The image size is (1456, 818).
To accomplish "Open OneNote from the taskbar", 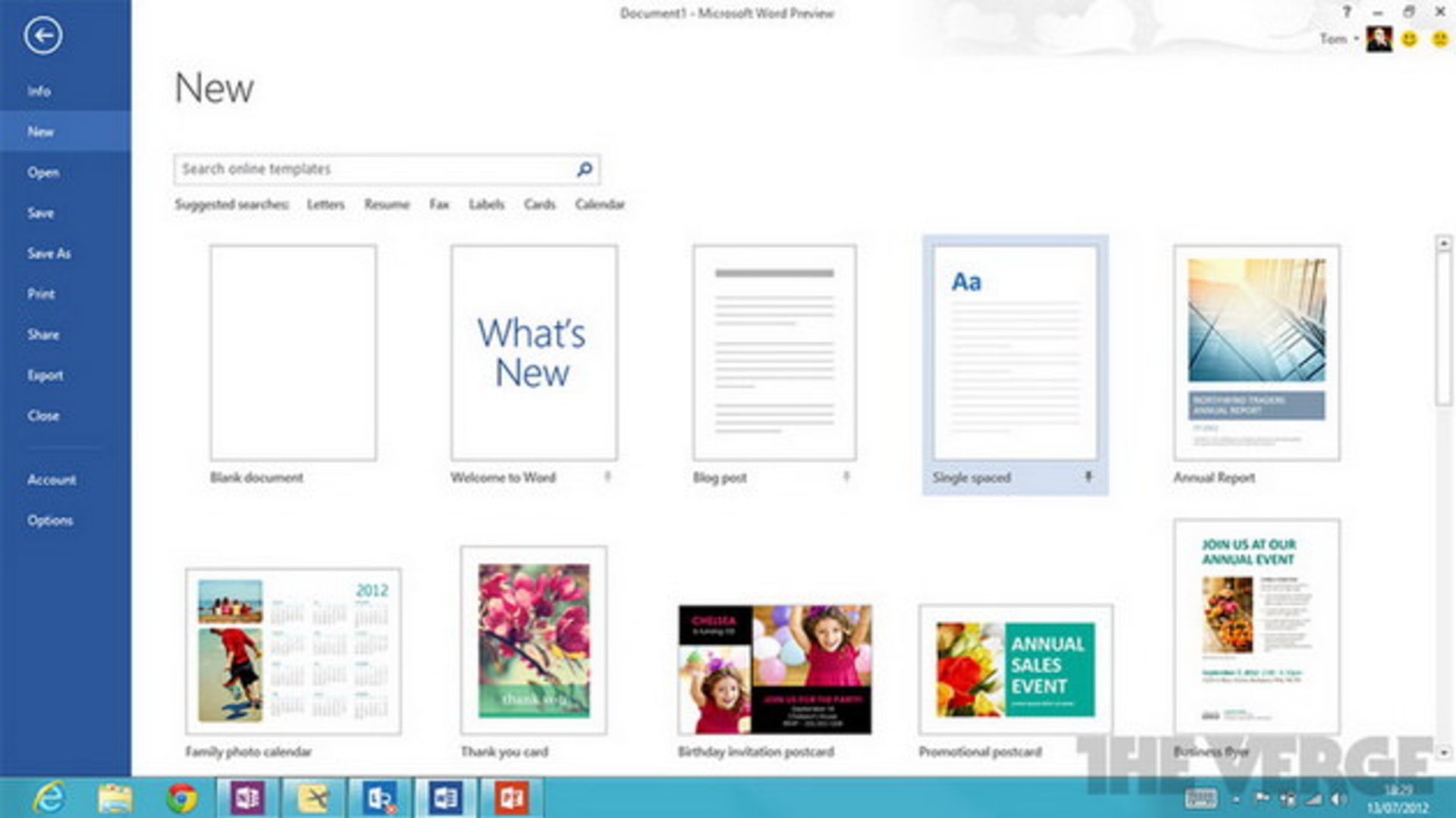I will (x=247, y=798).
